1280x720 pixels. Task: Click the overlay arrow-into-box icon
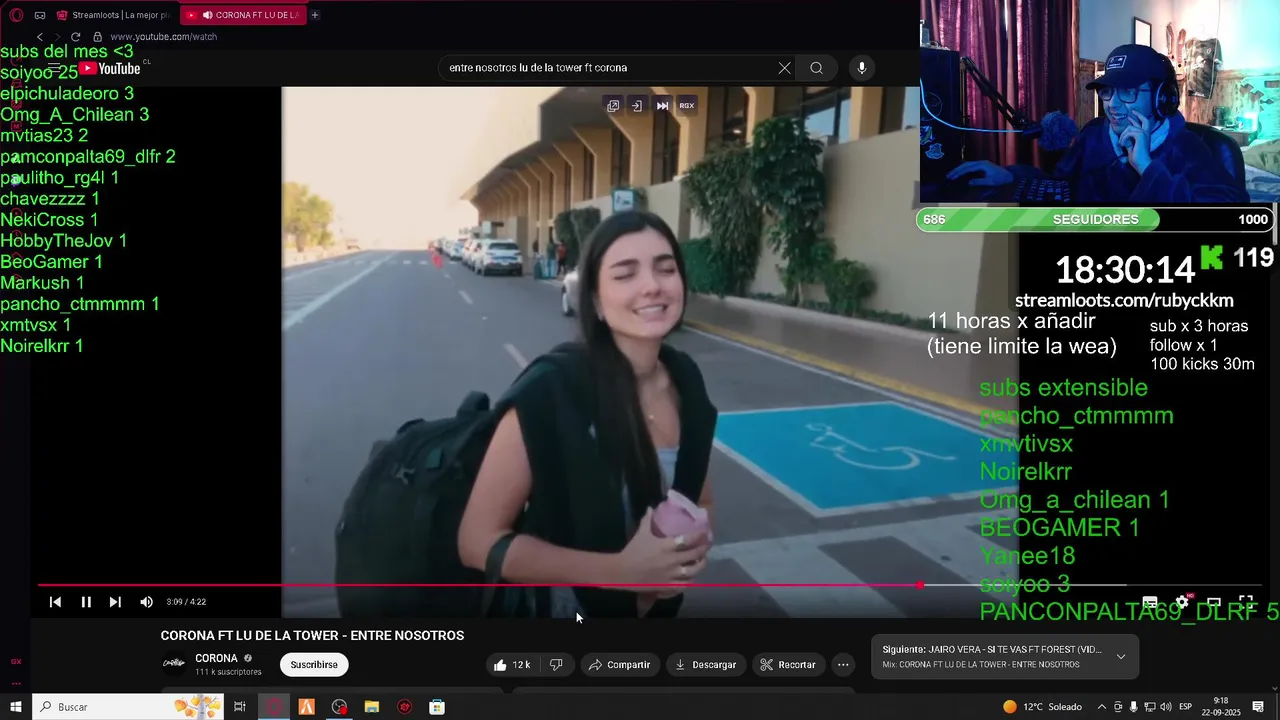tap(637, 105)
